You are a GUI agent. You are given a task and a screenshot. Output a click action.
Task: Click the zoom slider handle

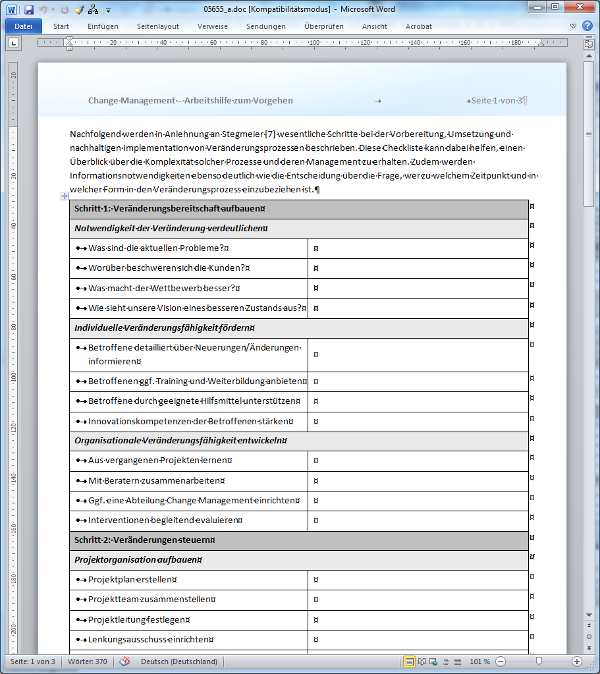pos(539,662)
